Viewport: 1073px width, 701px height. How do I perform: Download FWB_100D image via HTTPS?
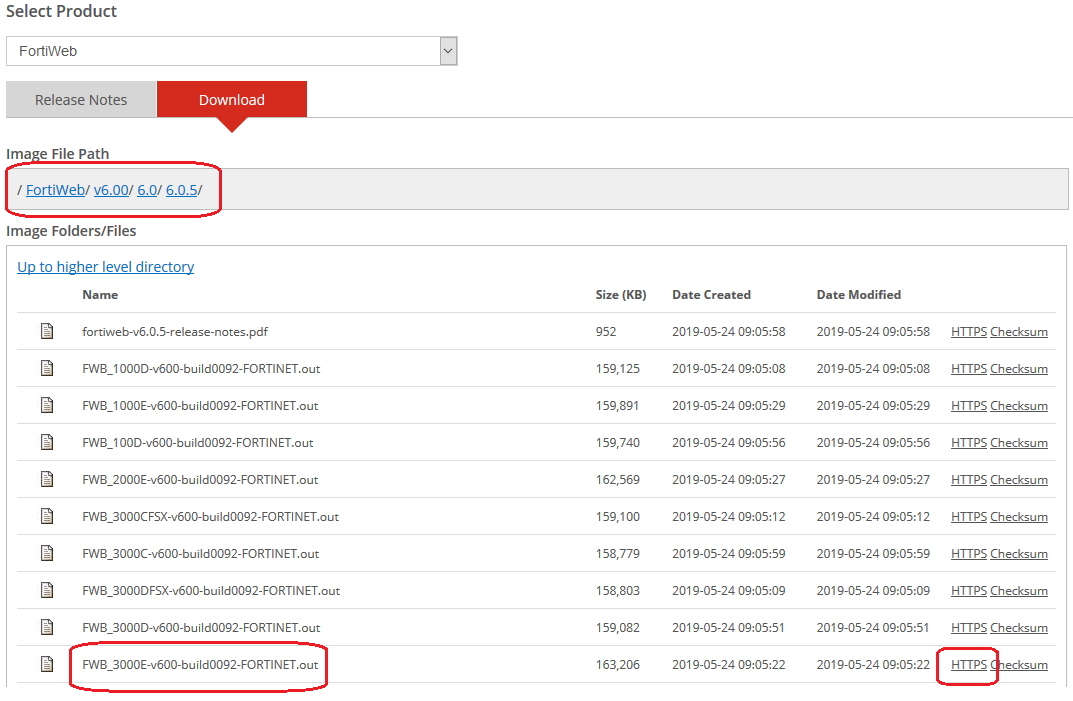click(x=968, y=443)
